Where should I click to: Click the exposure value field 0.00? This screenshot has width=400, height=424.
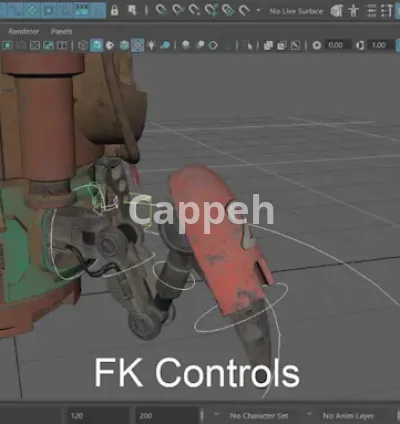pyautogui.click(x=337, y=45)
